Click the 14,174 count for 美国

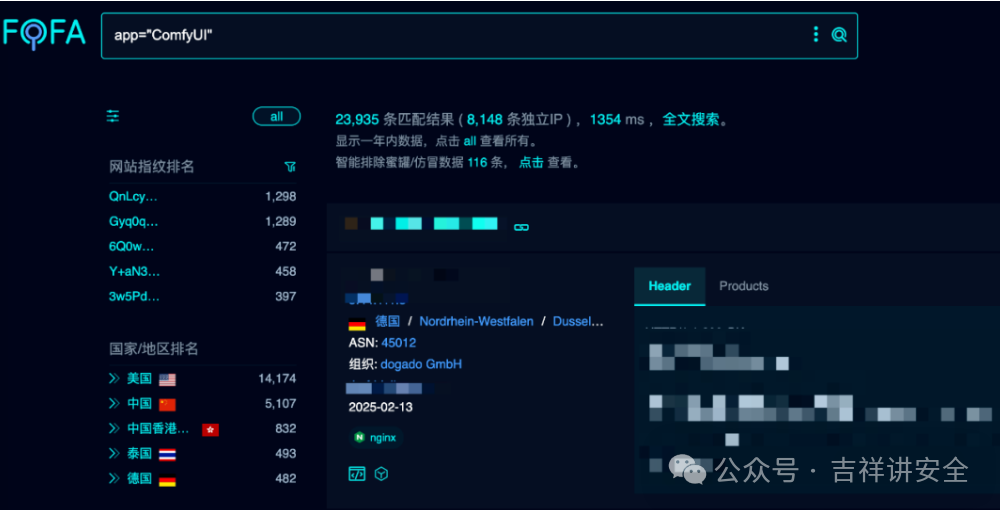pos(277,379)
